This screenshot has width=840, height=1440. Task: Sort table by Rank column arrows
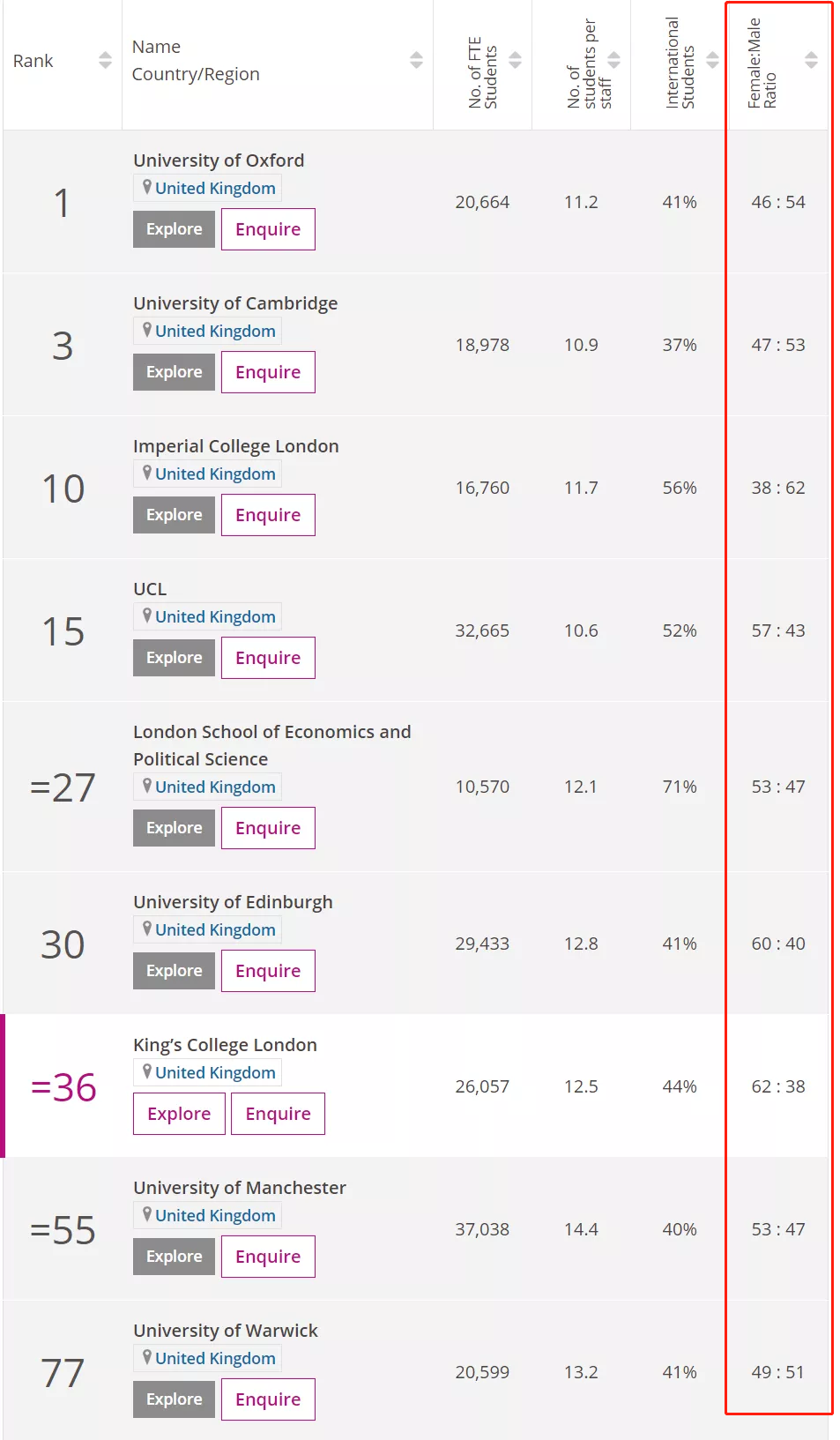pos(105,60)
